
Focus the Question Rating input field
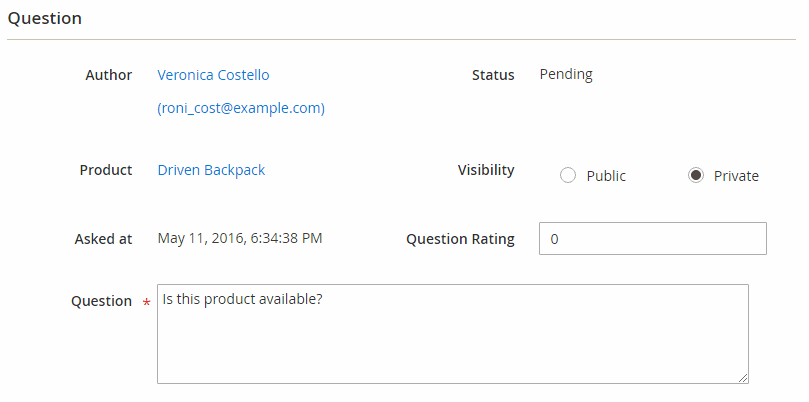pos(653,238)
